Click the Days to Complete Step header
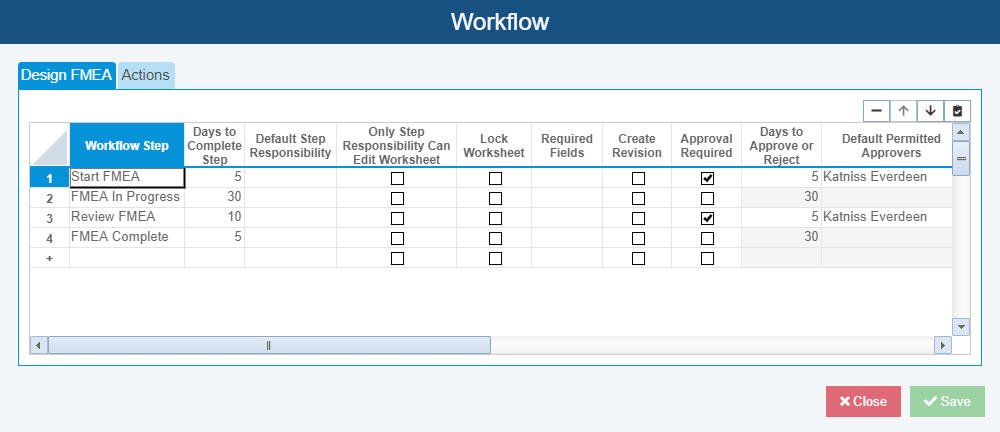Image resolution: width=1000 pixels, height=432 pixels. point(215,145)
